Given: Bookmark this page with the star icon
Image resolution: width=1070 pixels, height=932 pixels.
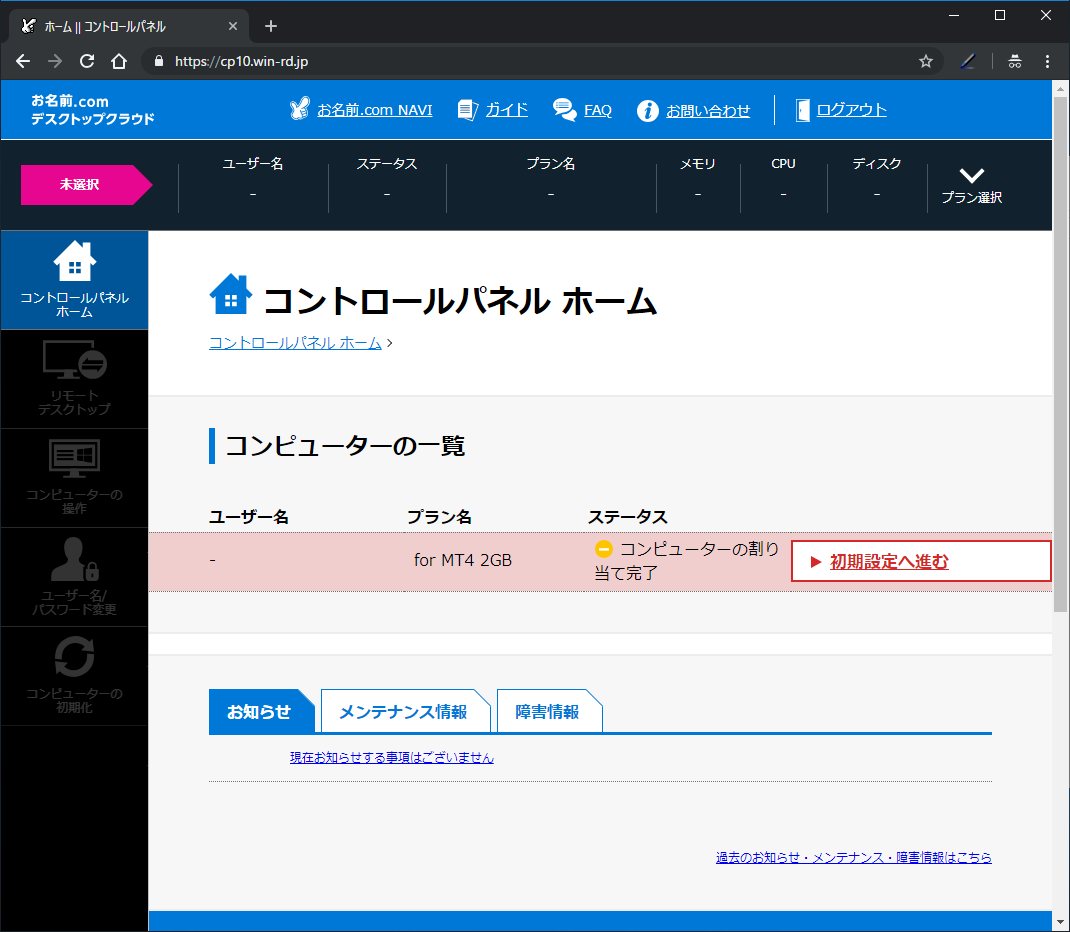Looking at the screenshot, I should 925,61.
